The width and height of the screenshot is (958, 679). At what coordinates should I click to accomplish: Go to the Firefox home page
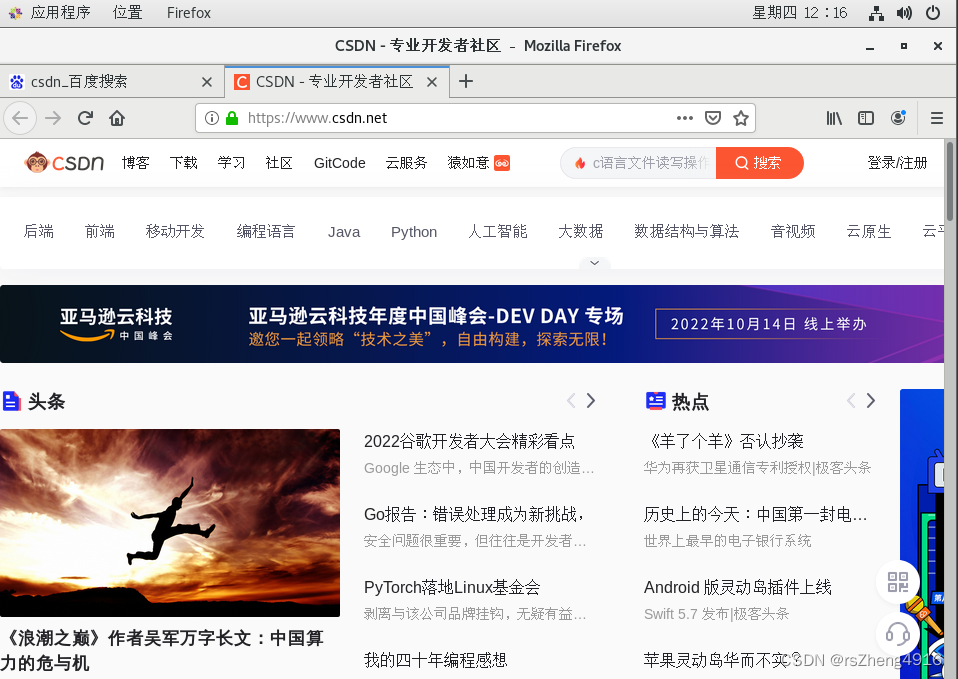(117, 118)
